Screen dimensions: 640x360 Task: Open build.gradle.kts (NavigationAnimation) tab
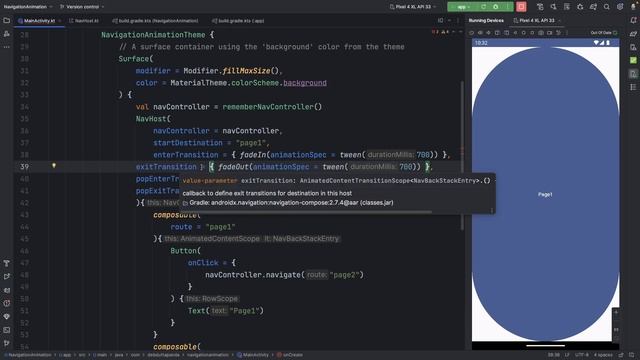click(x=155, y=20)
